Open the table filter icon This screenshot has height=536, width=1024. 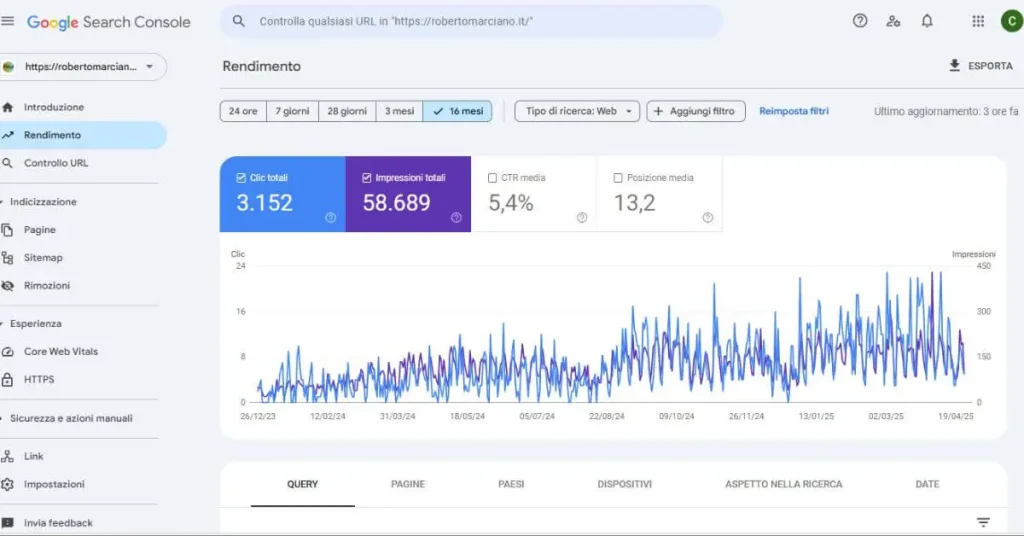pyautogui.click(x=983, y=522)
